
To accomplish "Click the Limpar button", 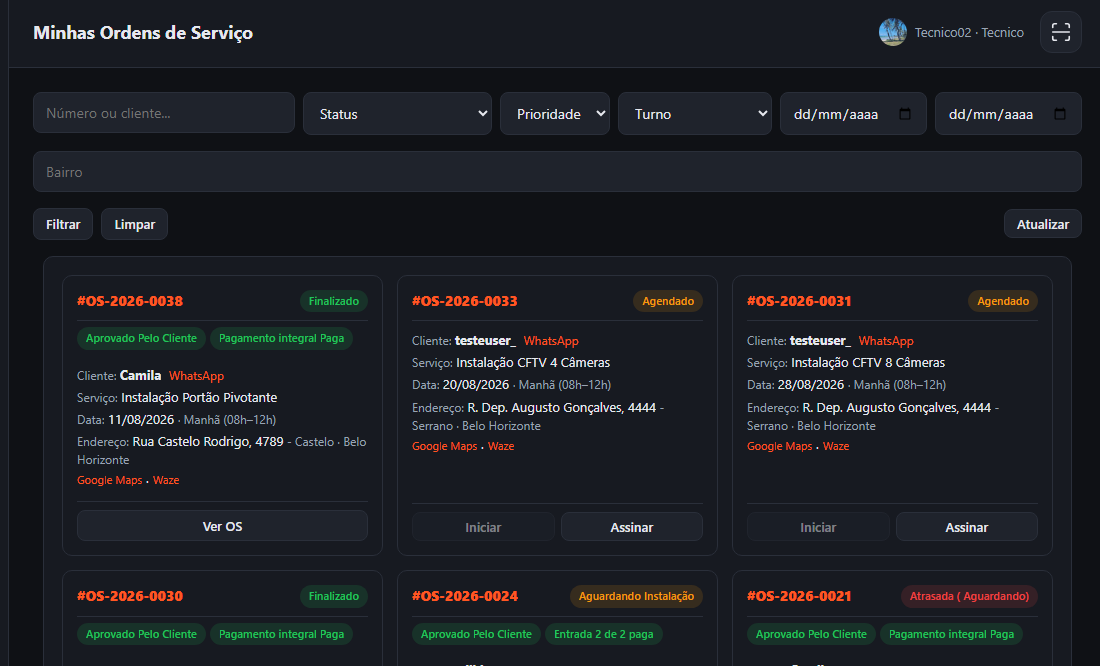I will [135, 225].
